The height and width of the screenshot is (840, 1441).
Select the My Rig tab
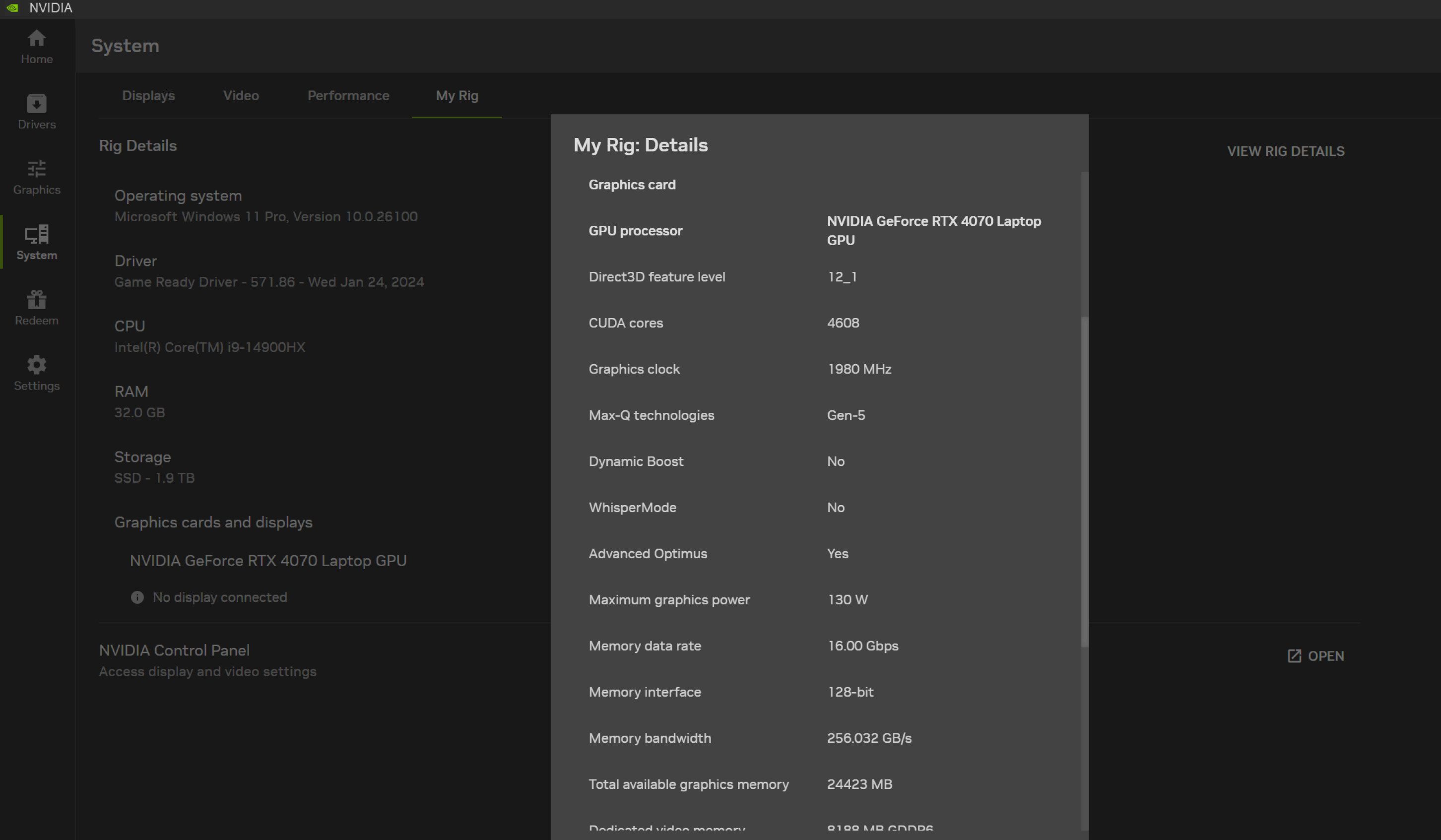(457, 95)
